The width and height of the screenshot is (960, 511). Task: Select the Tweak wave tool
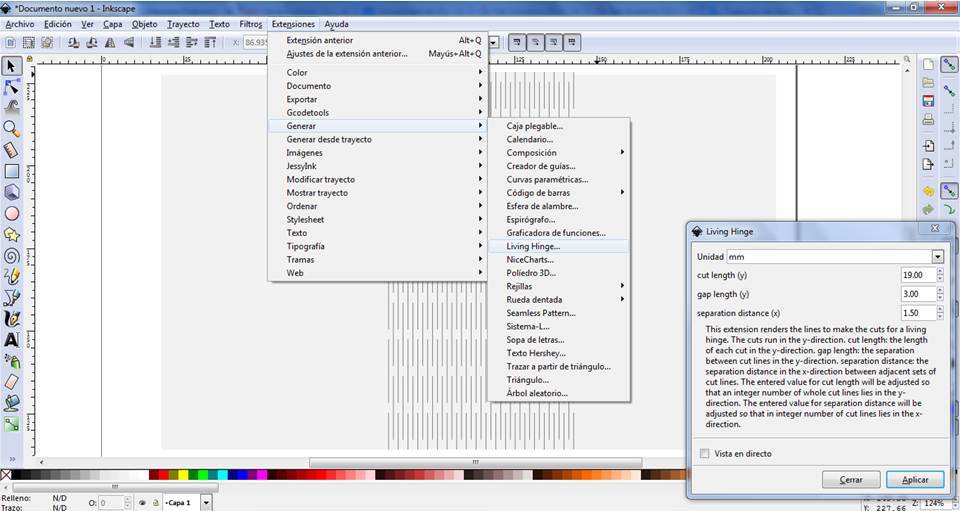pos(12,108)
